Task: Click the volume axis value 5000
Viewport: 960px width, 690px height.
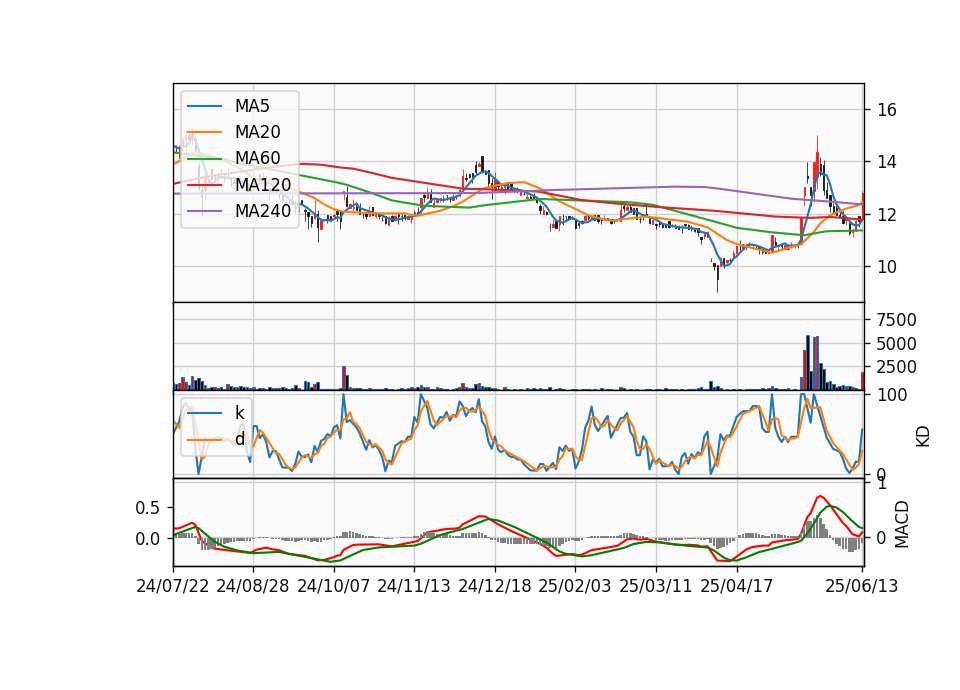Action: [896, 344]
